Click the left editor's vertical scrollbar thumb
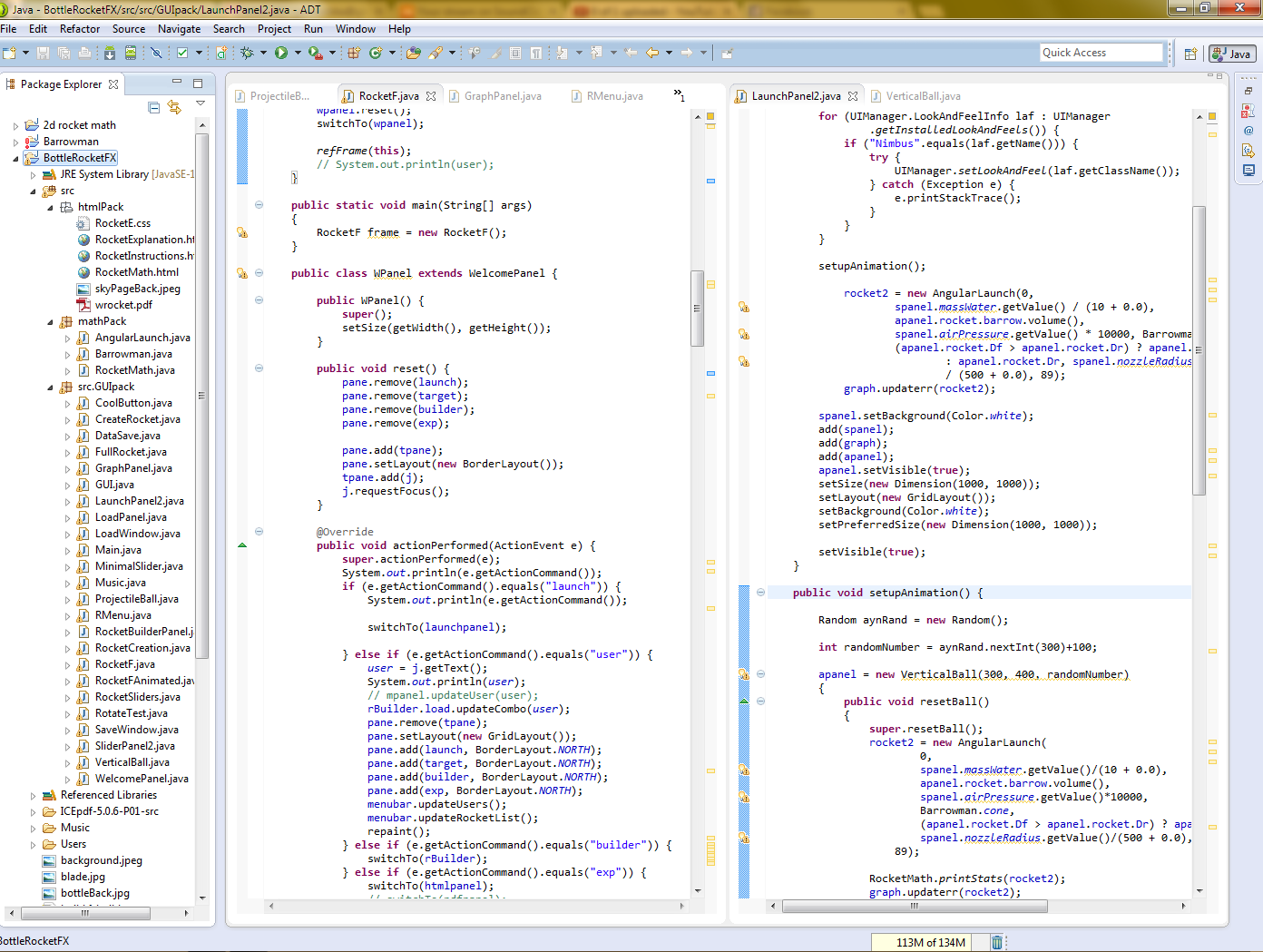 (x=697, y=309)
